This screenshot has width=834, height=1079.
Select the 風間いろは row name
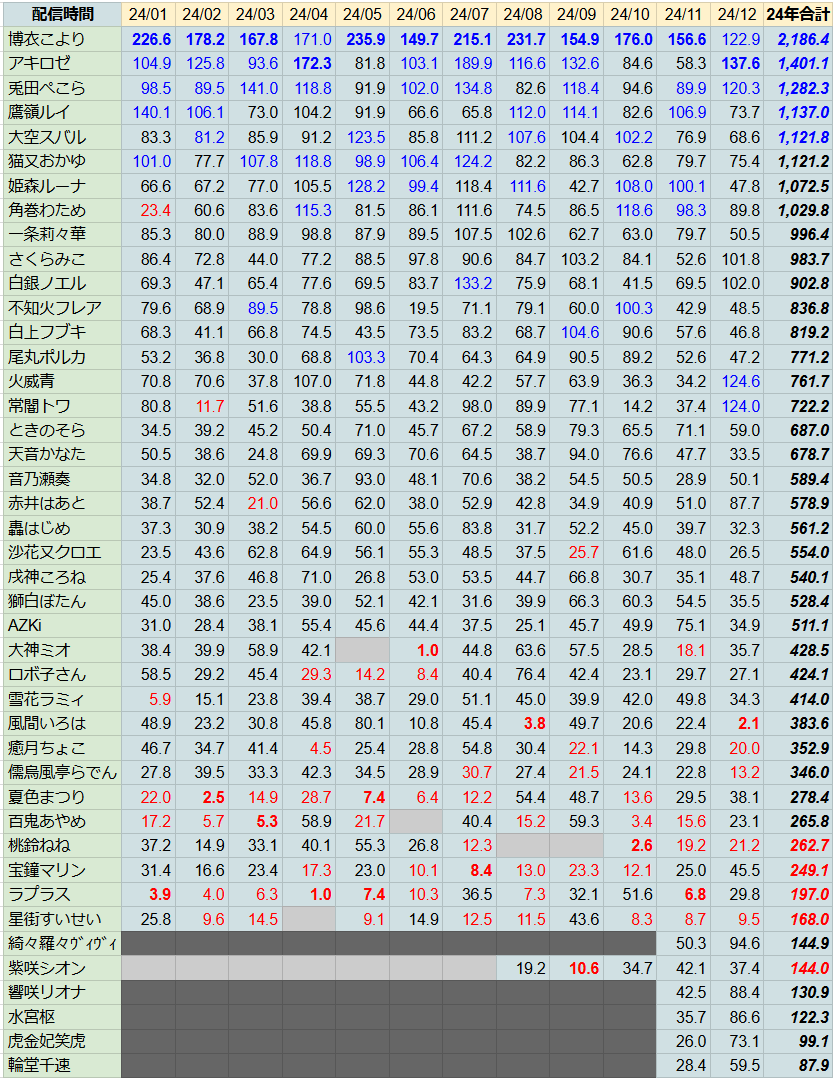coord(63,723)
